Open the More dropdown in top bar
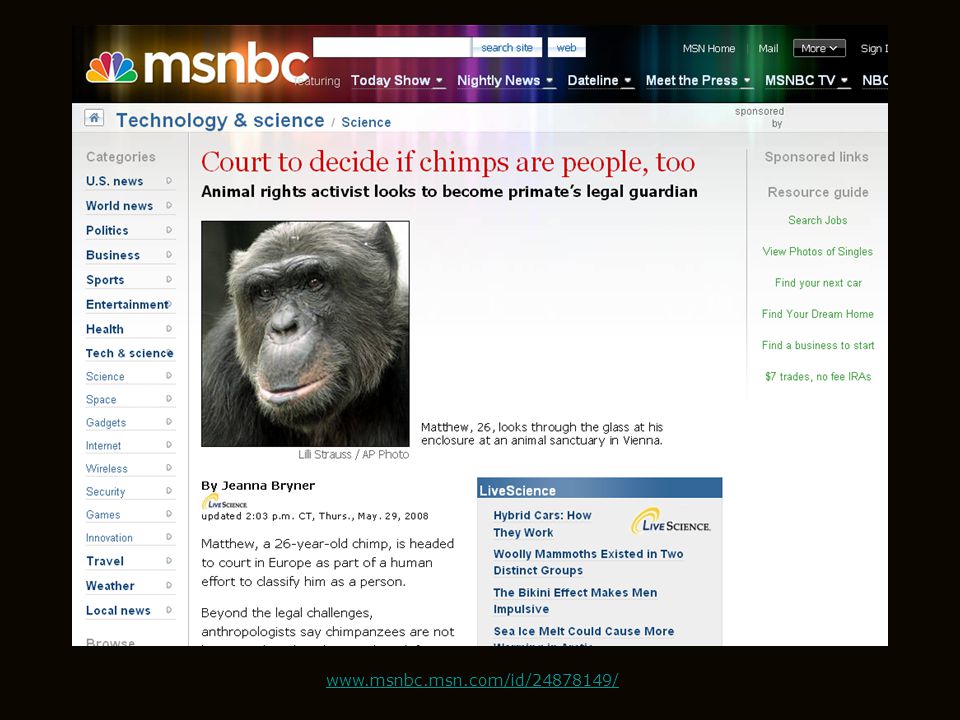 pyautogui.click(x=819, y=48)
